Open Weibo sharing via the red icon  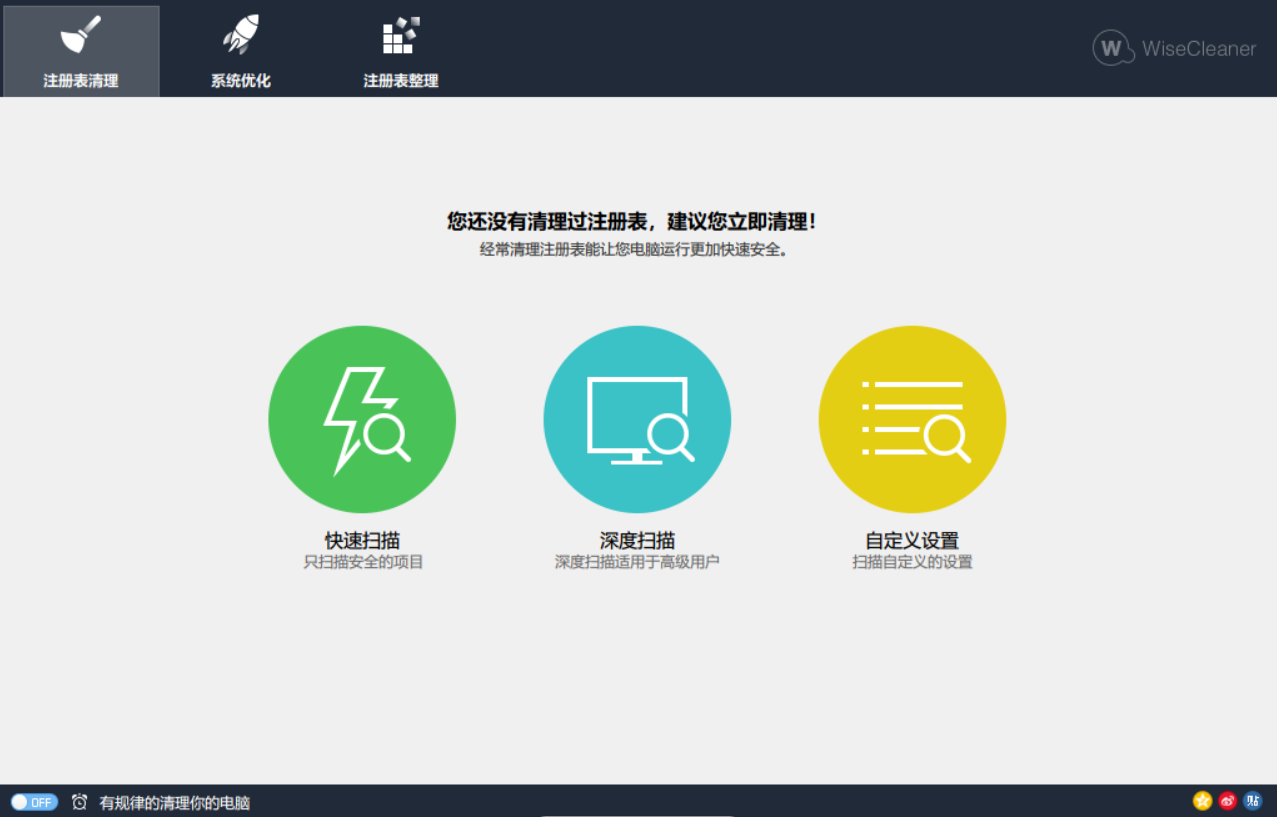[1229, 800]
